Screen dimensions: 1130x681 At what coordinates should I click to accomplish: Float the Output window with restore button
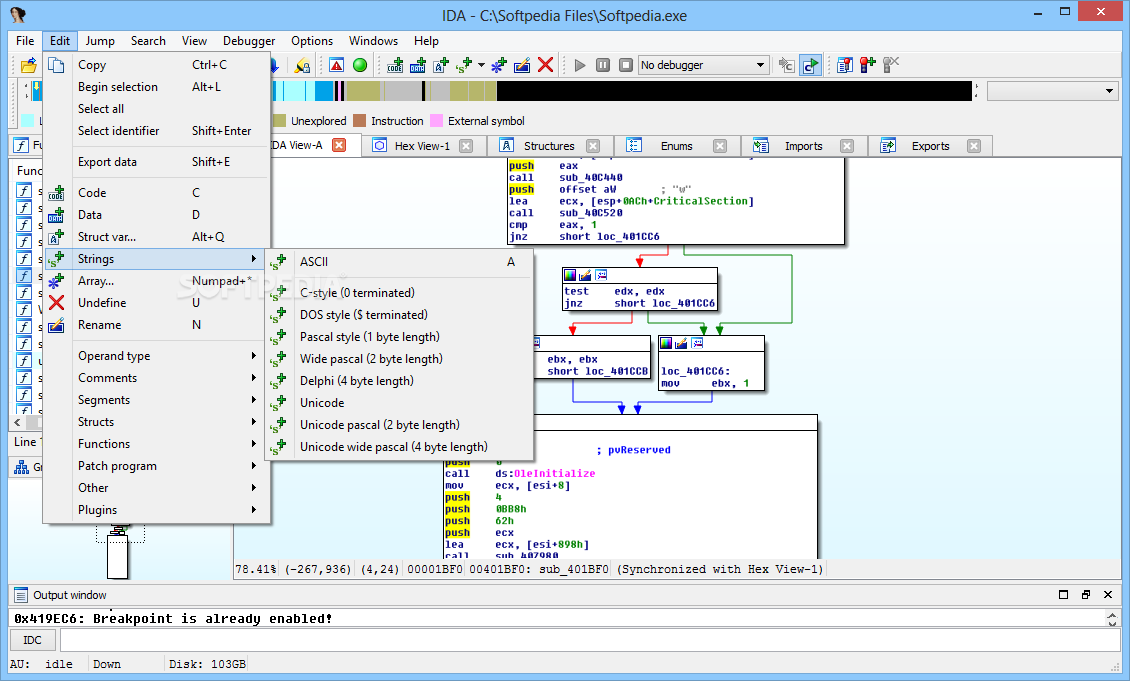pos(1086,595)
